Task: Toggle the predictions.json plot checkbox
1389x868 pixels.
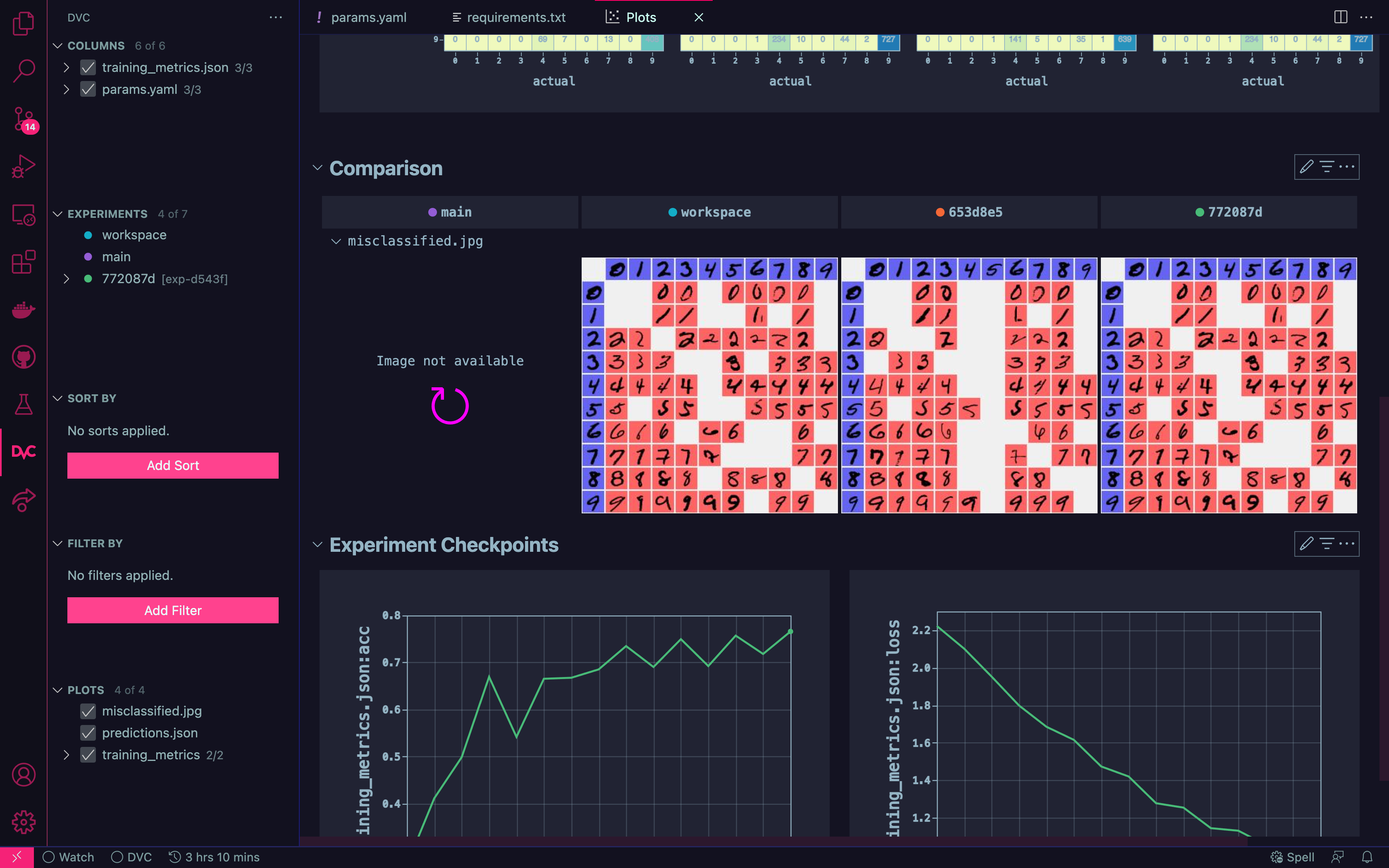Action: pyautogui.click(x=88, y=733)
